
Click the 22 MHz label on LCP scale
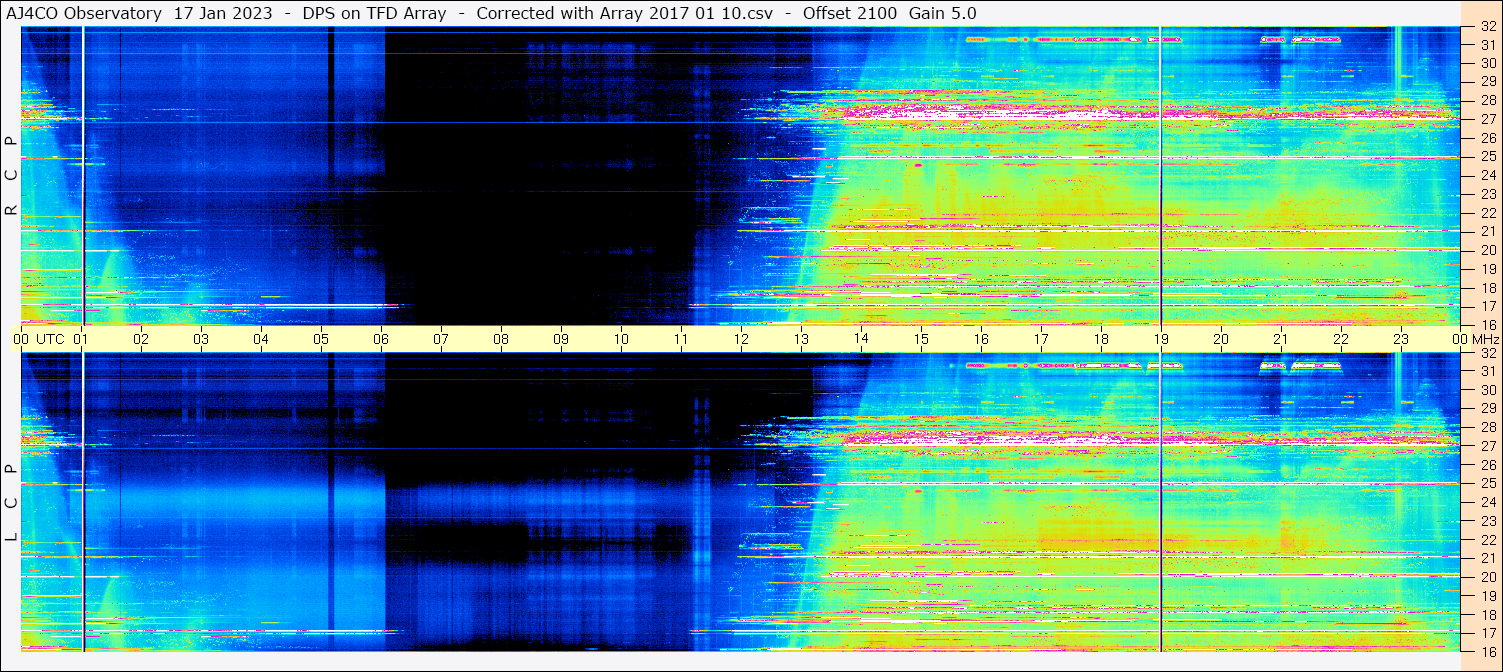pyautogui.click(x=1487, y=539)
